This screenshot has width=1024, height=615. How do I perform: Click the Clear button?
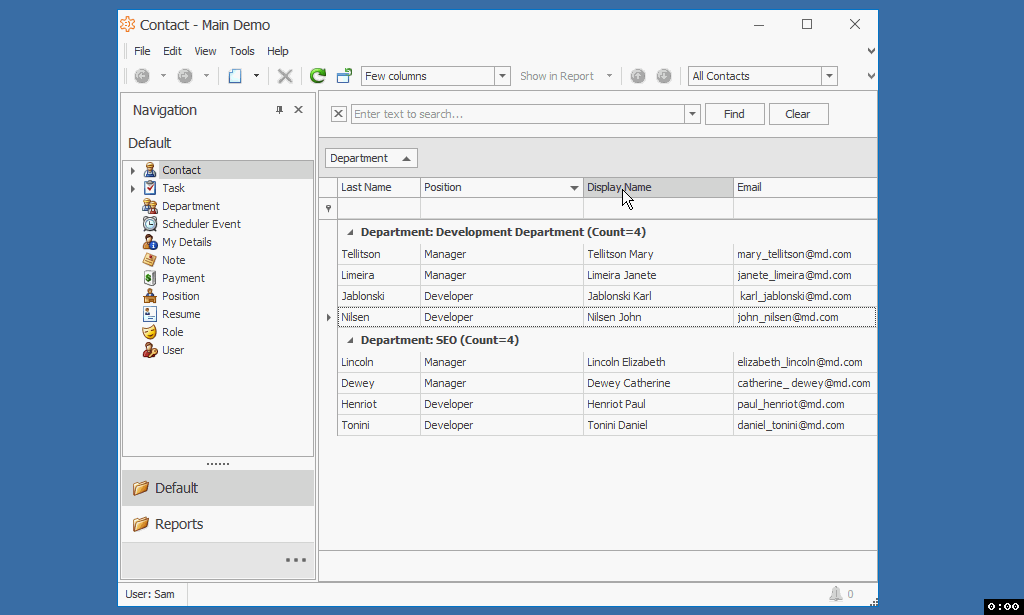pyautogui.click(x=798, y=114)
